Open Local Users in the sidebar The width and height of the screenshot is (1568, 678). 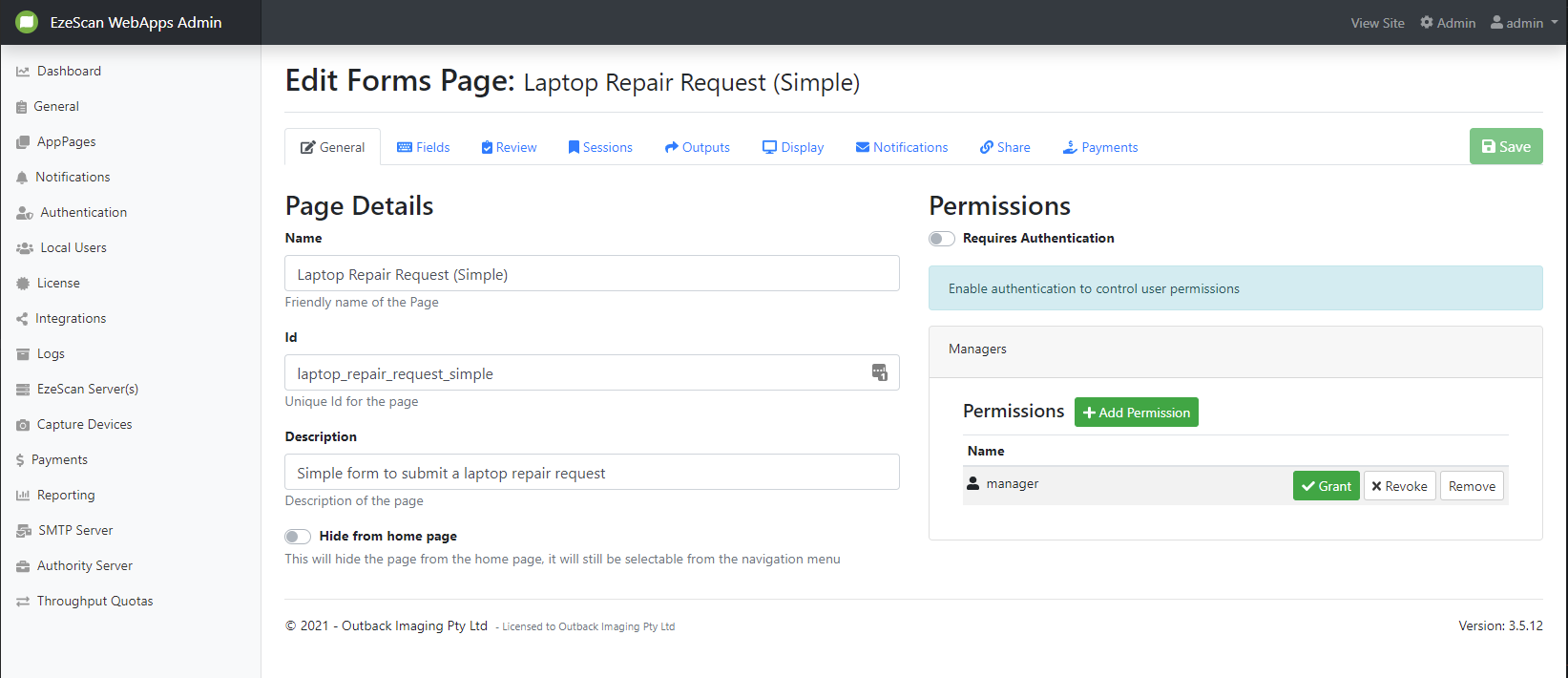coord(73,247)
